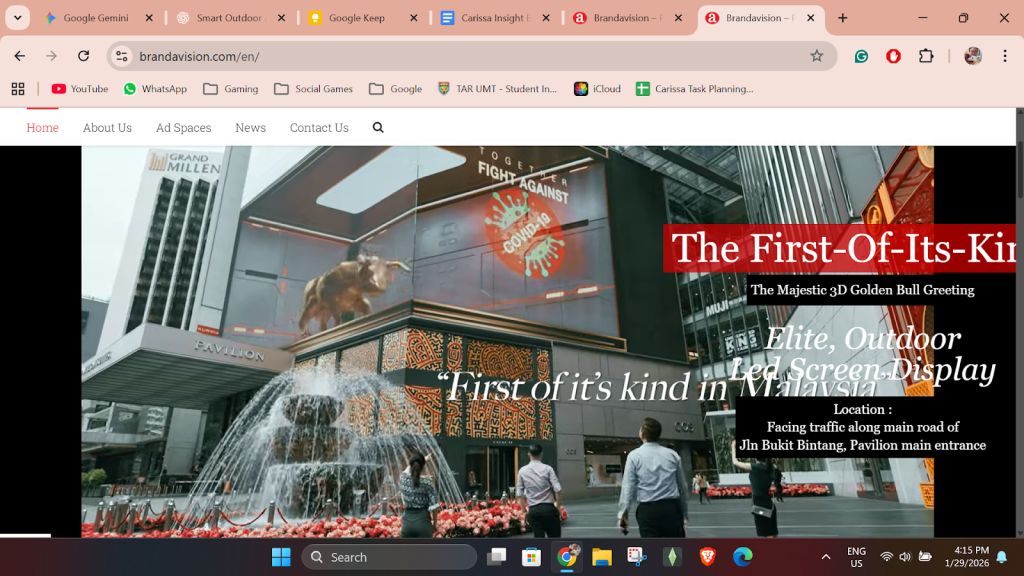Open the Chrome three-dot menu

click(x=1005, y=56)
